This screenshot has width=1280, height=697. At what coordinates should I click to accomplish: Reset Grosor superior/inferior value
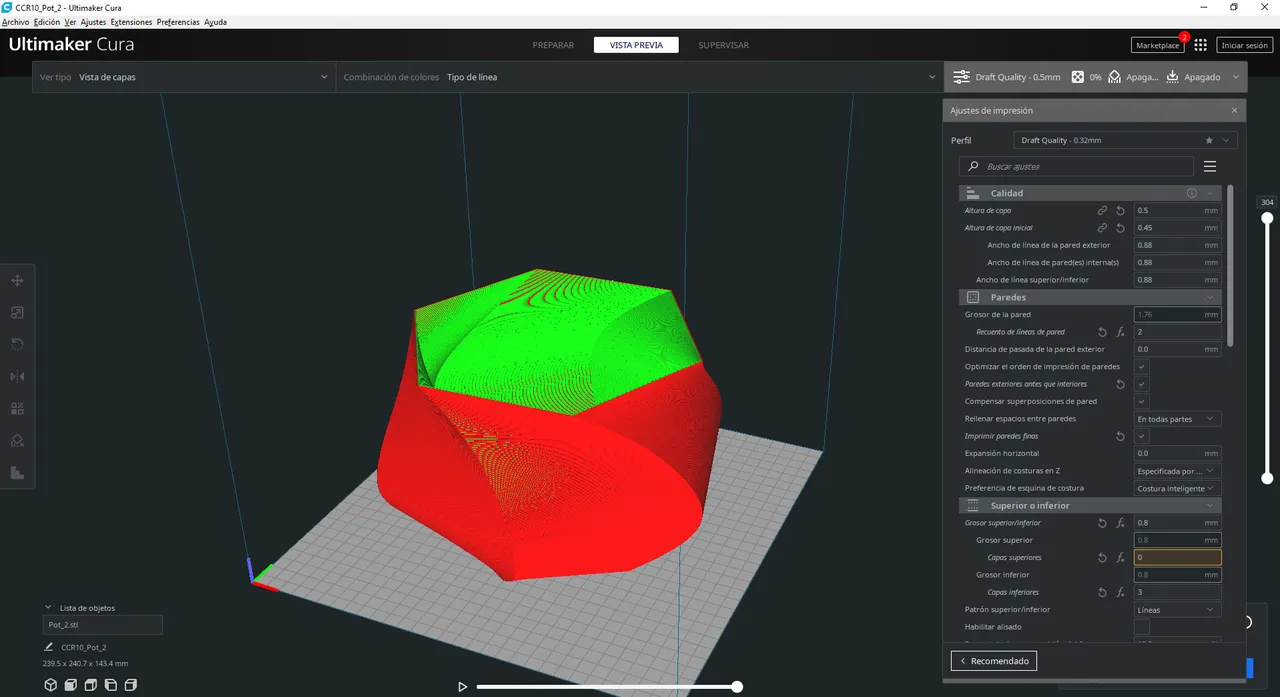(x=1102, y=523)
